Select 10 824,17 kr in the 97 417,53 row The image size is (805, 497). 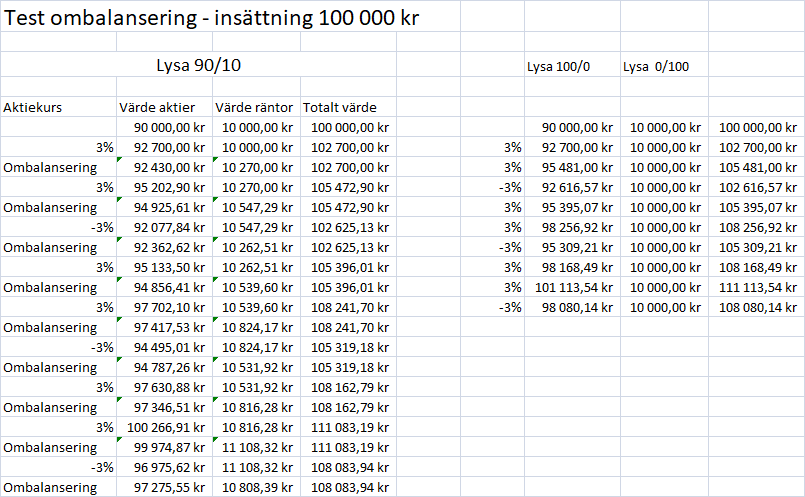click(x=257, y=328)
